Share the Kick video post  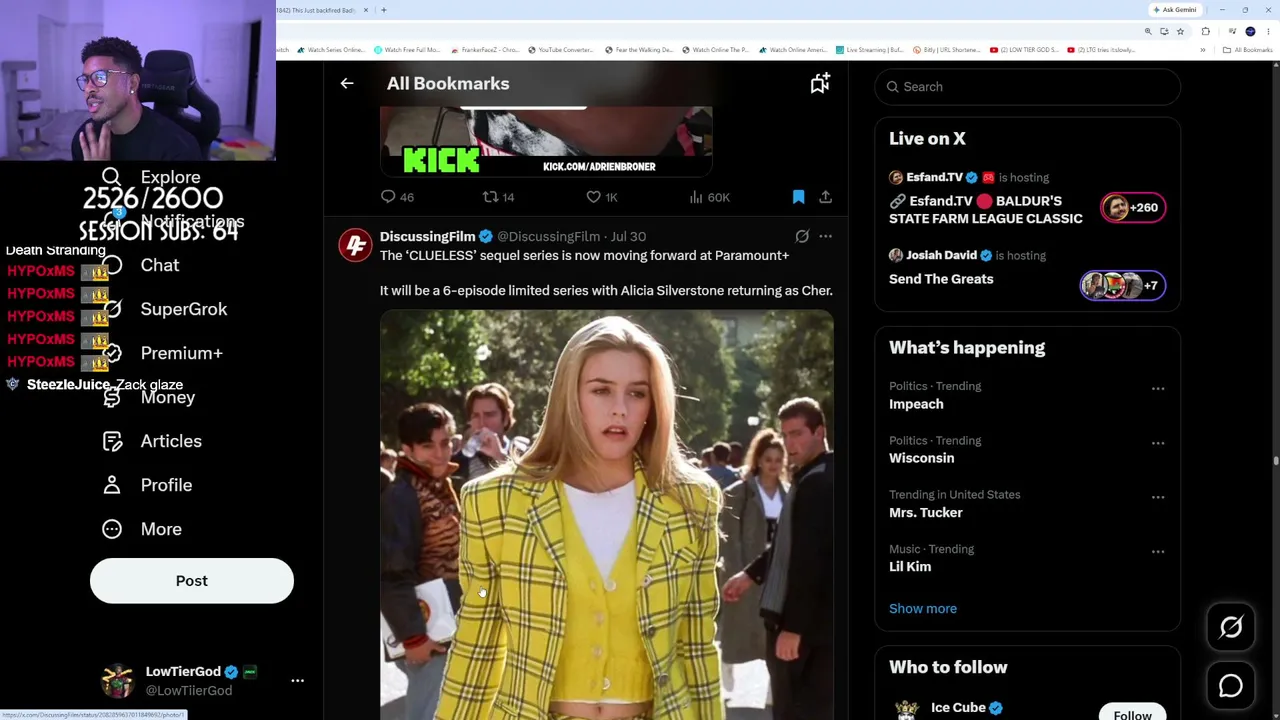point(825,197)
